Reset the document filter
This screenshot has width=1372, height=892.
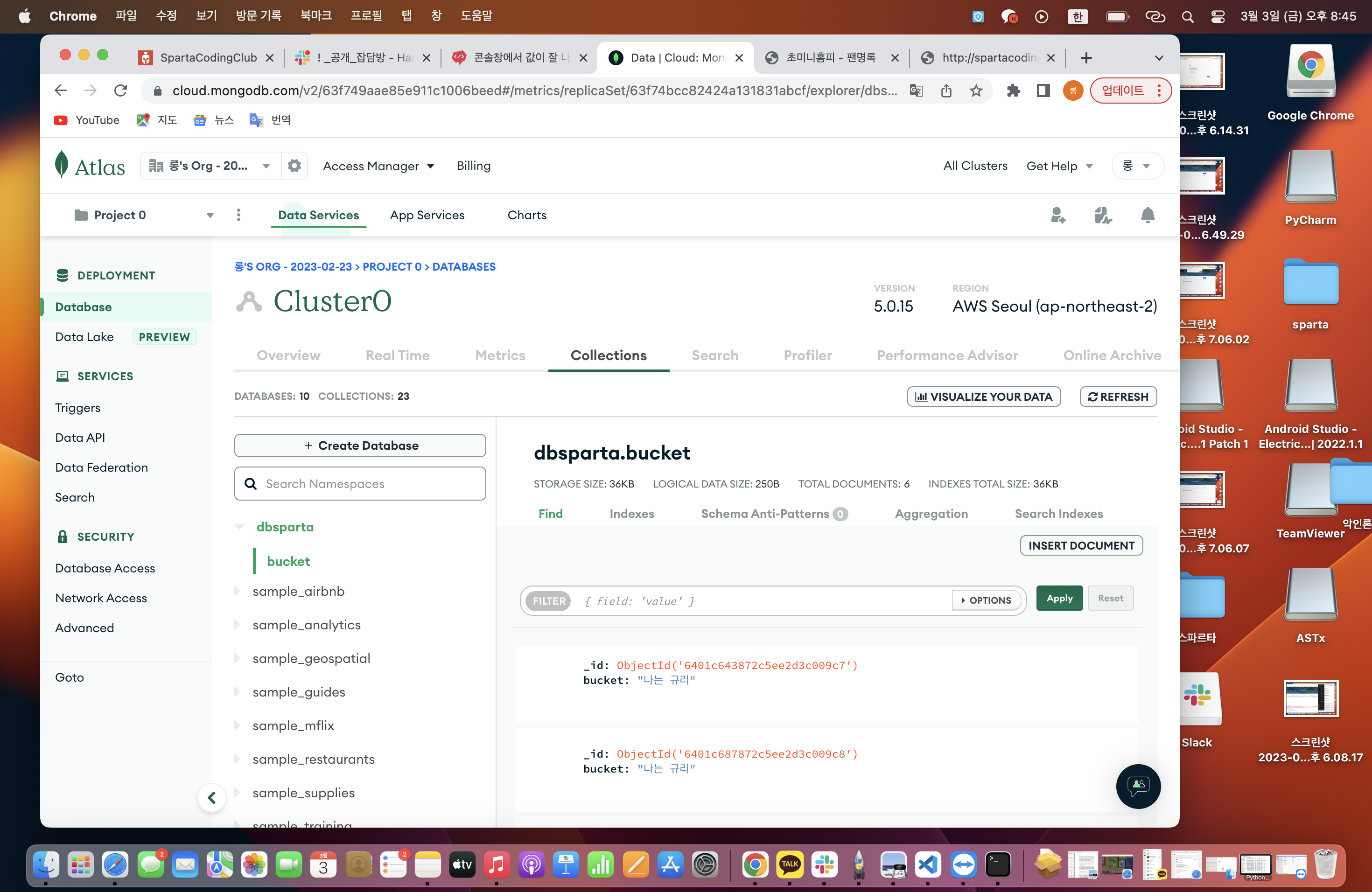point(1110,598)
